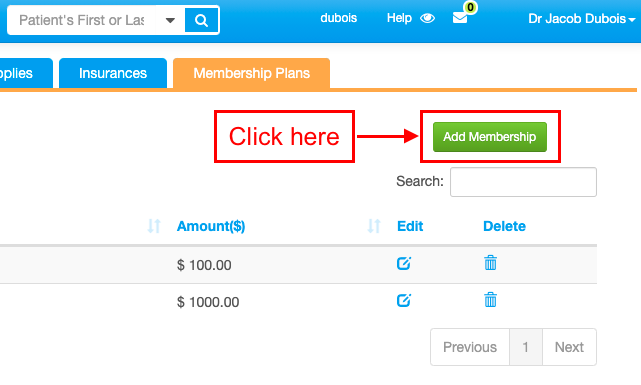Select the Membership Plans tab
The image size is (641, 385).
click(x=251, y=73)
